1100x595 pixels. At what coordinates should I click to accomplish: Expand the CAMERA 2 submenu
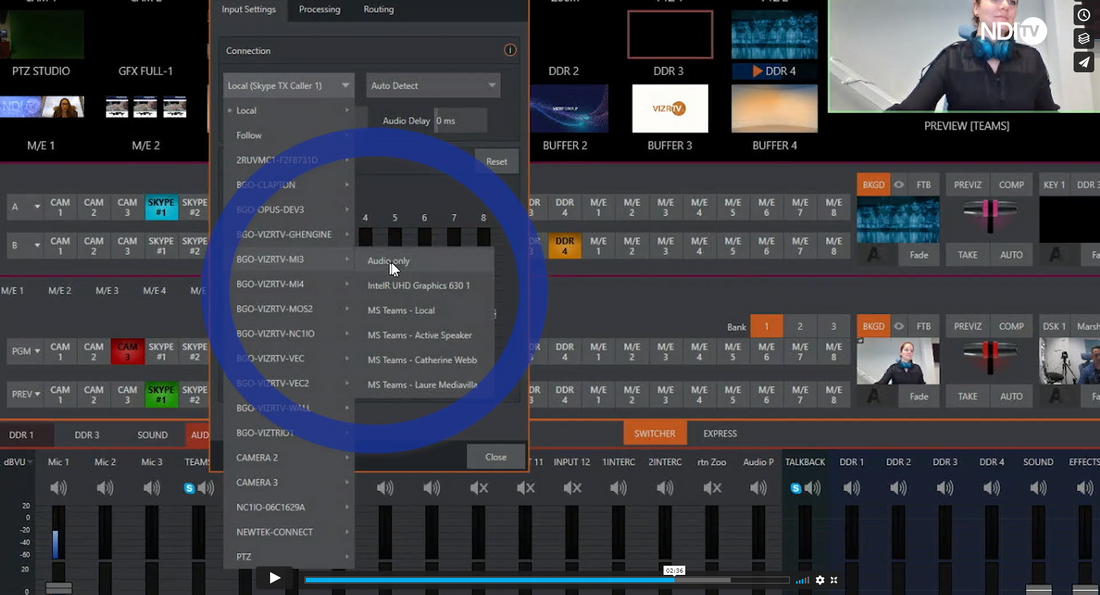point(288,457)
